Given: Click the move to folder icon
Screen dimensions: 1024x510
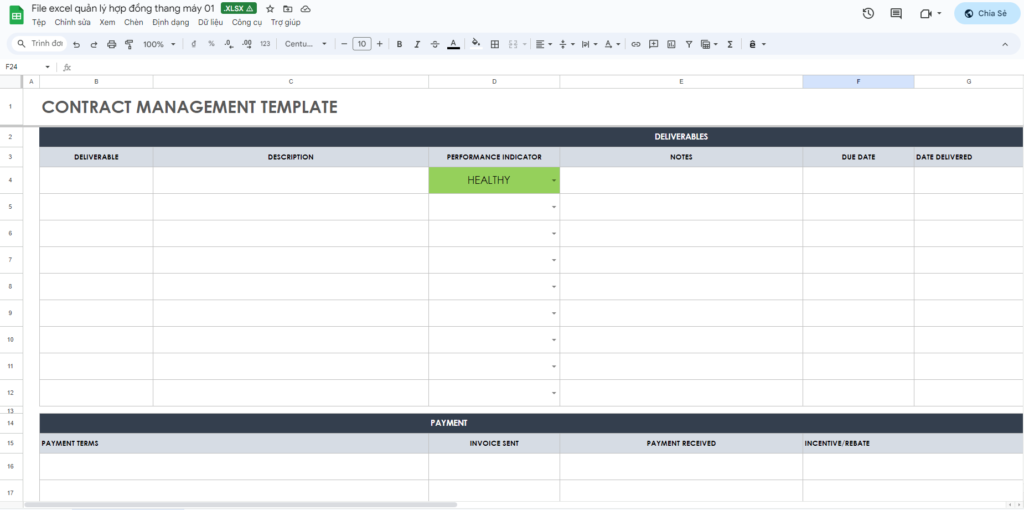Looking at the screenshot, I should click(x=287, y=8).
